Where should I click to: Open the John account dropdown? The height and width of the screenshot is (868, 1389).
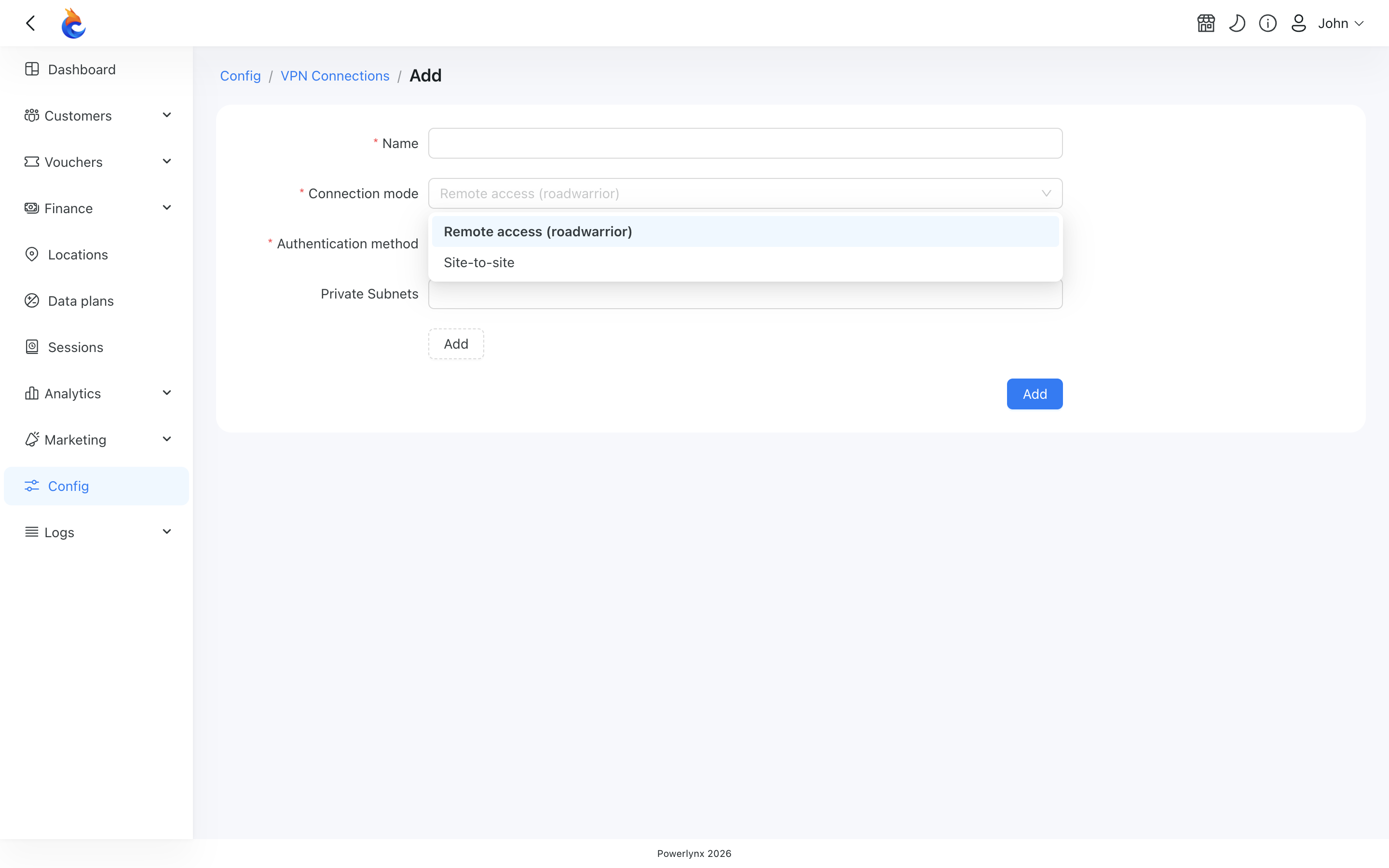pyautogui.click(x=1341, y=23)
